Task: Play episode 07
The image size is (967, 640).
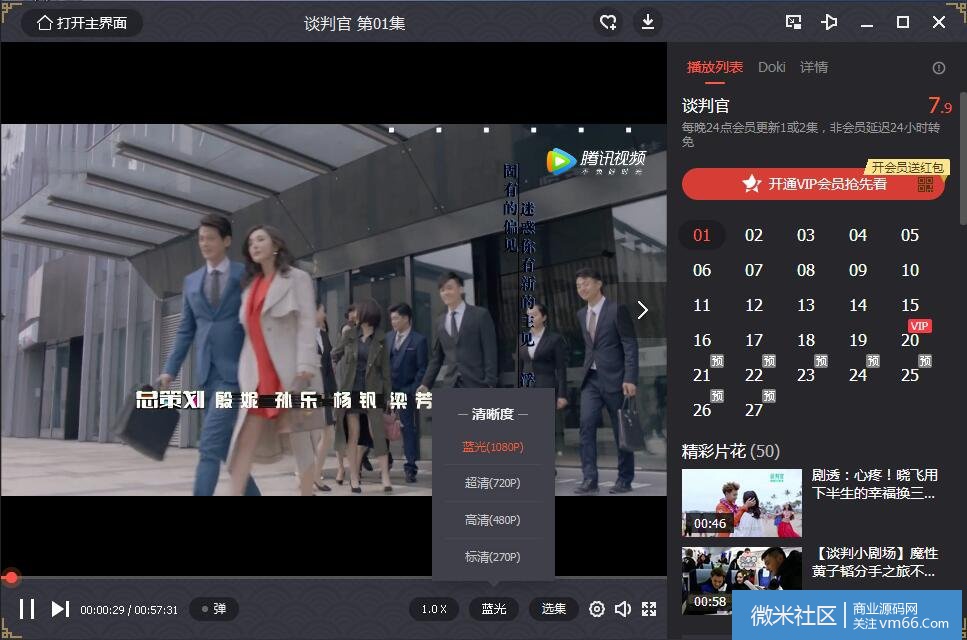Action: coord(754,271)
